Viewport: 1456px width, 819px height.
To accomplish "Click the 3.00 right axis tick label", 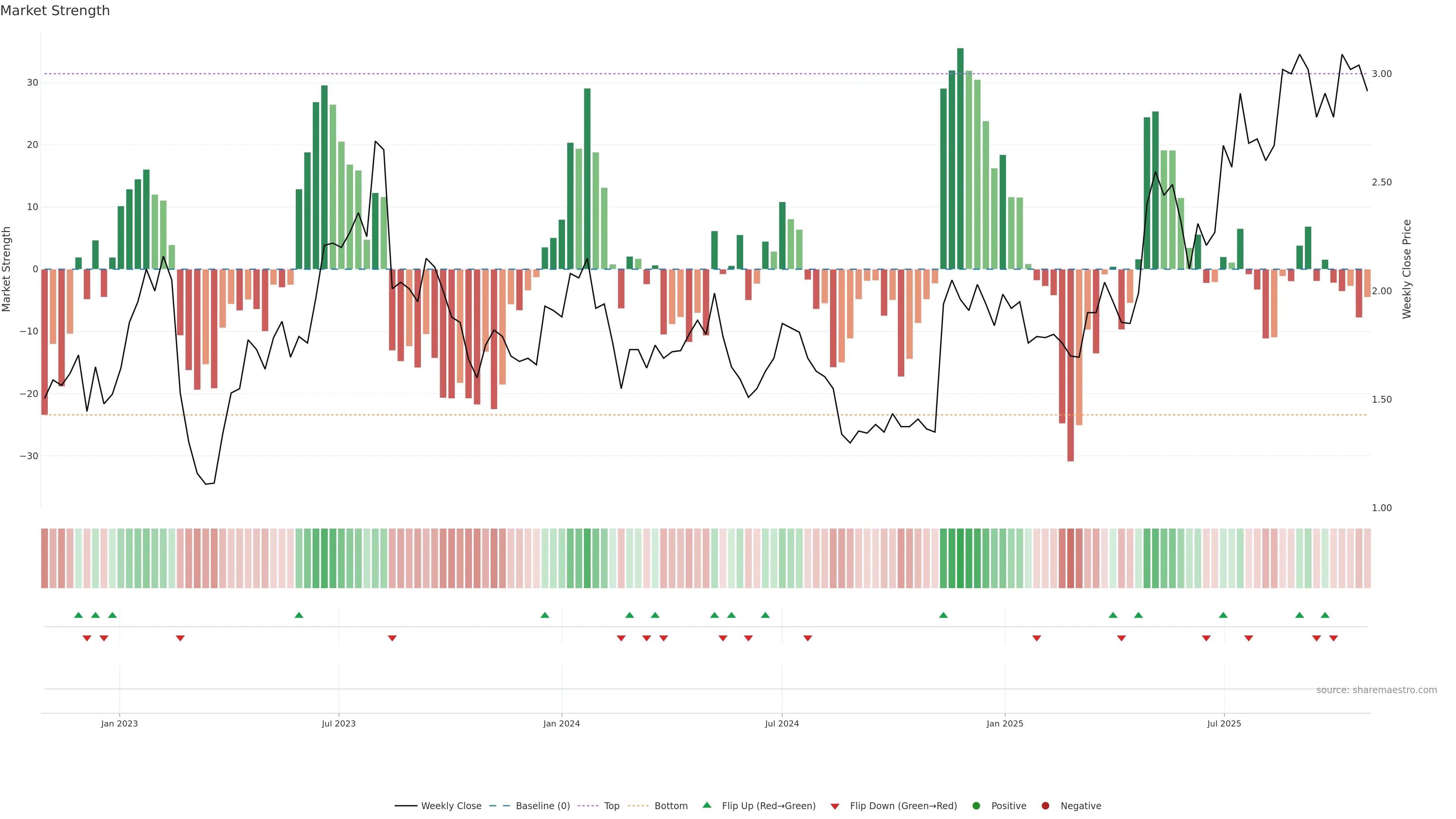I will click(x=1381, y=74).
